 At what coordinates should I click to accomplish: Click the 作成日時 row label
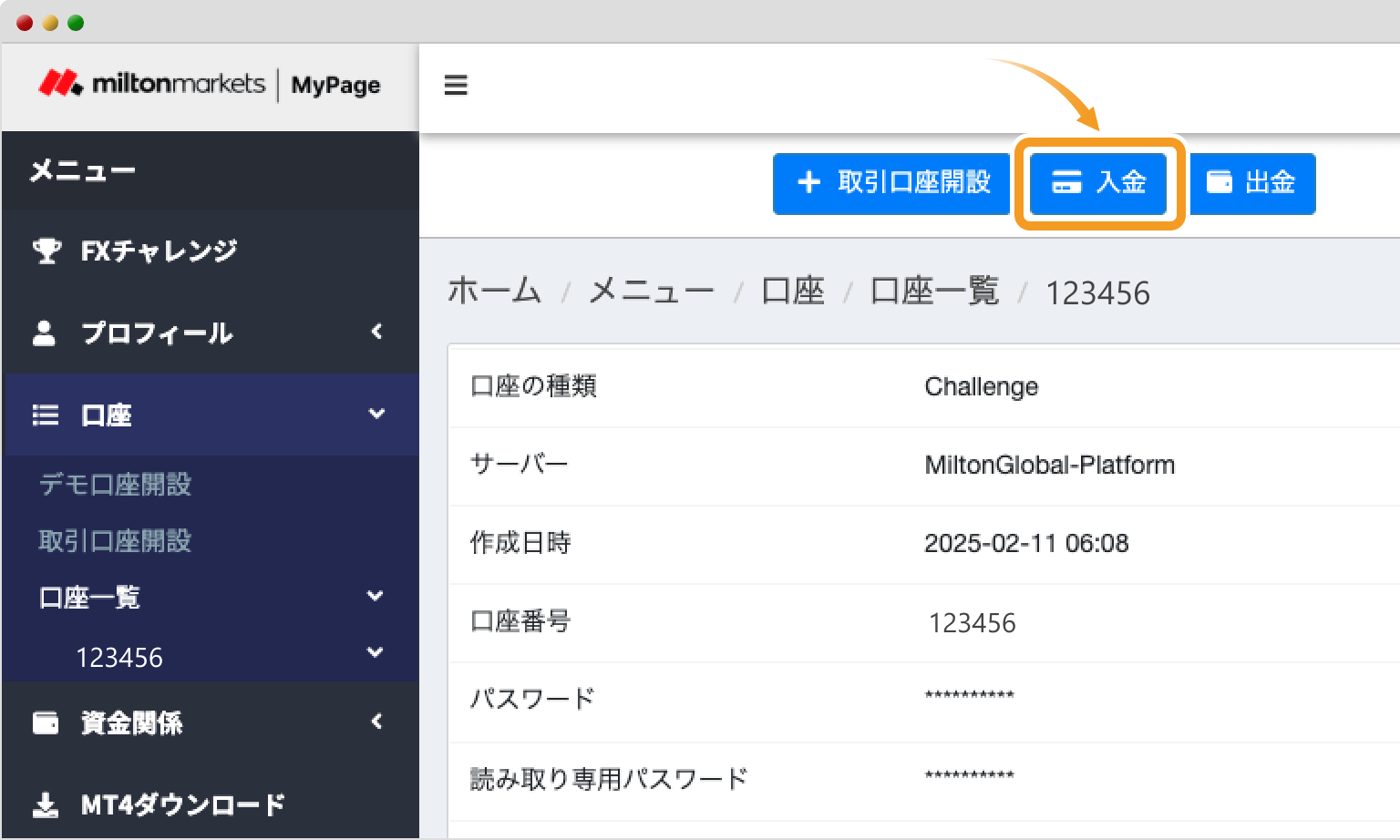coord(520,543)
